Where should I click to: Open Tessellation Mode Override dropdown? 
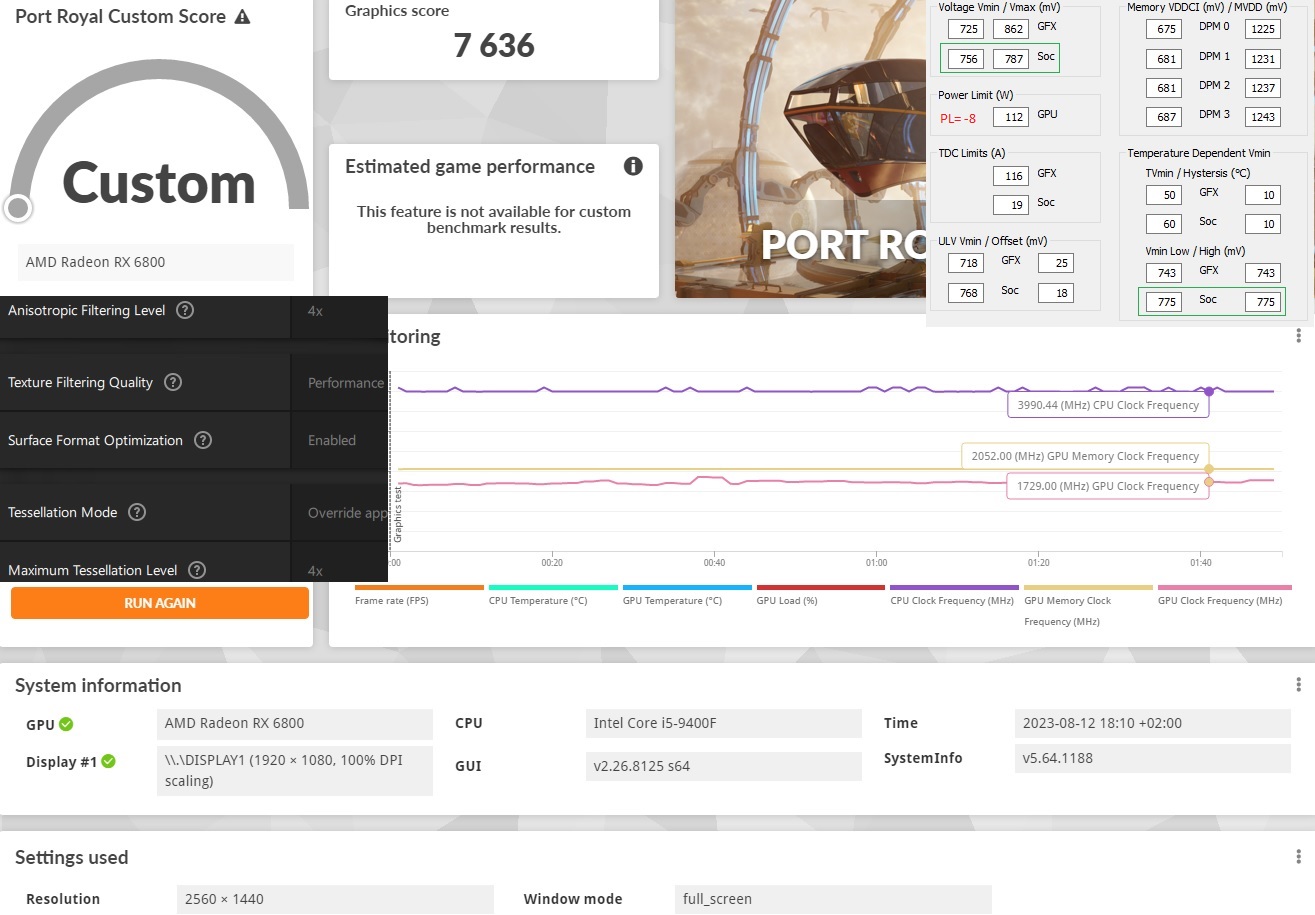tap(340, 512)
